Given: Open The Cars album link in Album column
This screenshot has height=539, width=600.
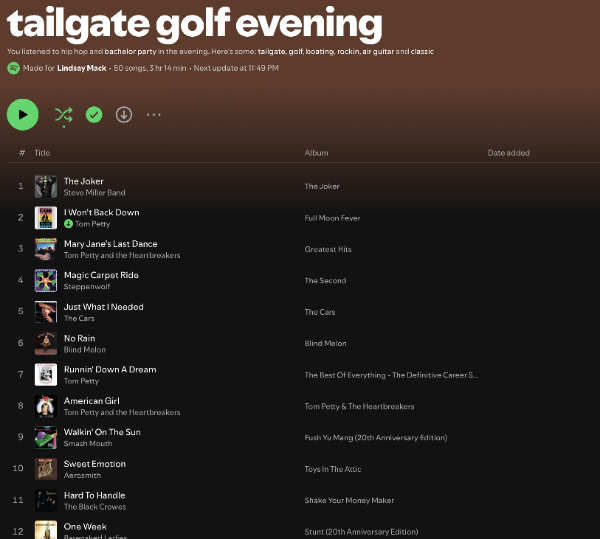Looking at the screenshot, I should (x=320, y=312).
